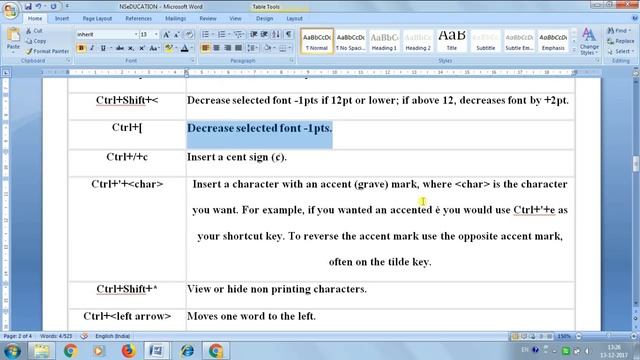Switch to the References tab
Viewport: 640px width, 360px height.
(x=138, y=18)
